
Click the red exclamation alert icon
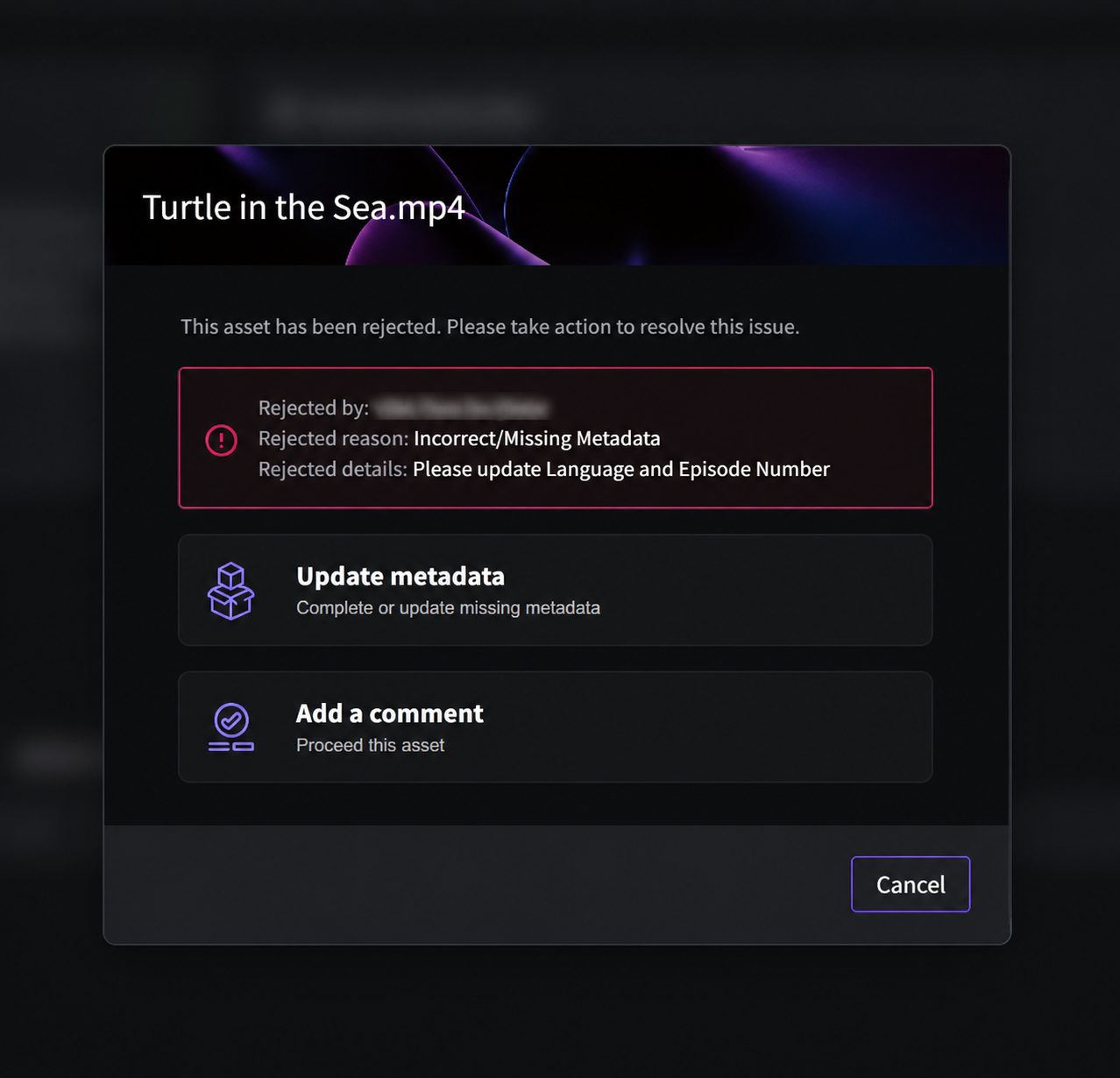(x=221, y=439)
